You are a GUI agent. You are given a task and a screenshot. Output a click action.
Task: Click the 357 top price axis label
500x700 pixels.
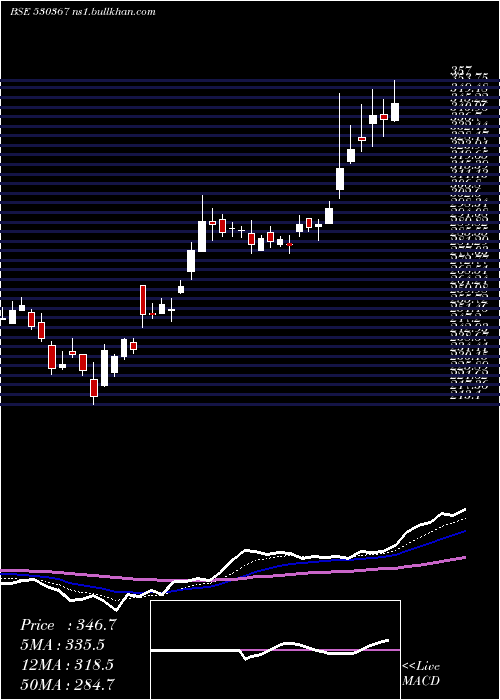[x=461, y=71]
